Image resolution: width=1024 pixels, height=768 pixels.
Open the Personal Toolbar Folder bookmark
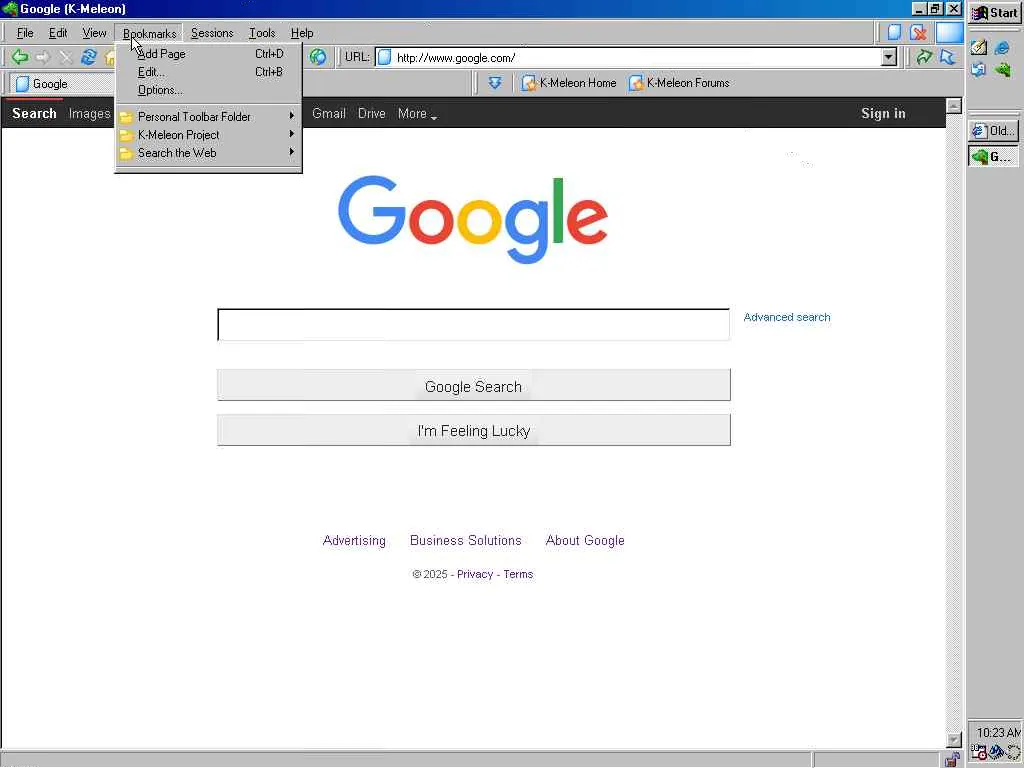208,117
